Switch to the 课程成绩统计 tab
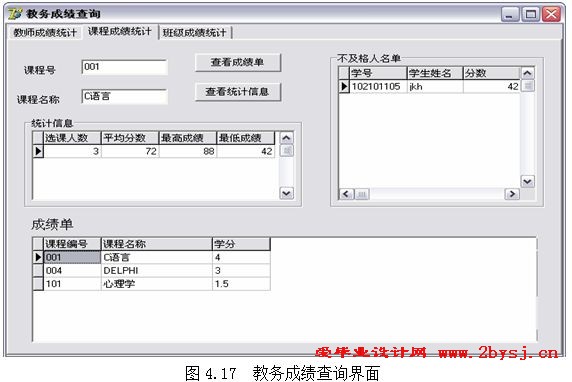This screenshot has height=382, width=572. [120, 31]
